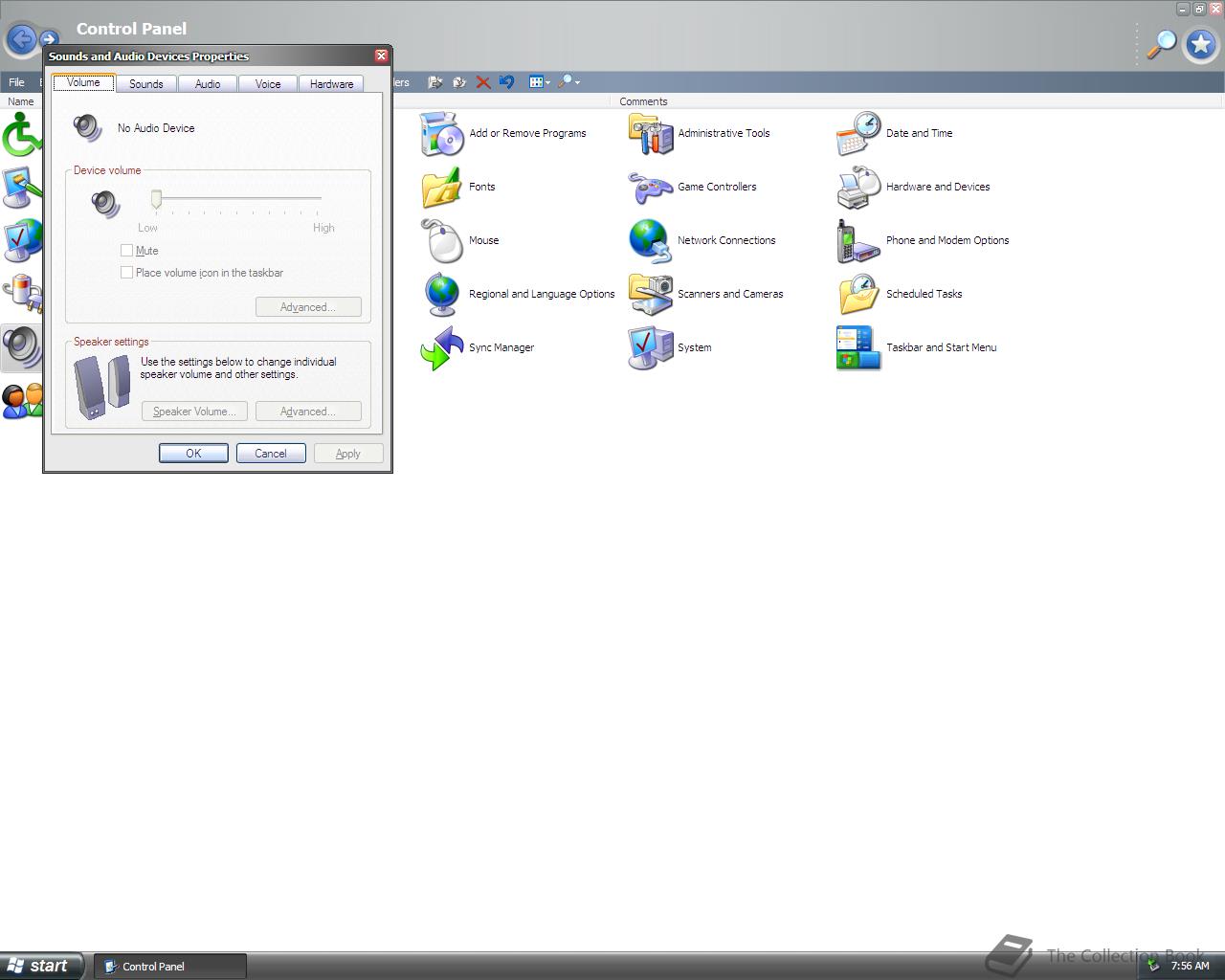The width and height of the screenshot is (1225, 980).
Task: Open the Network Connections icon
Action: pos(651,241)
